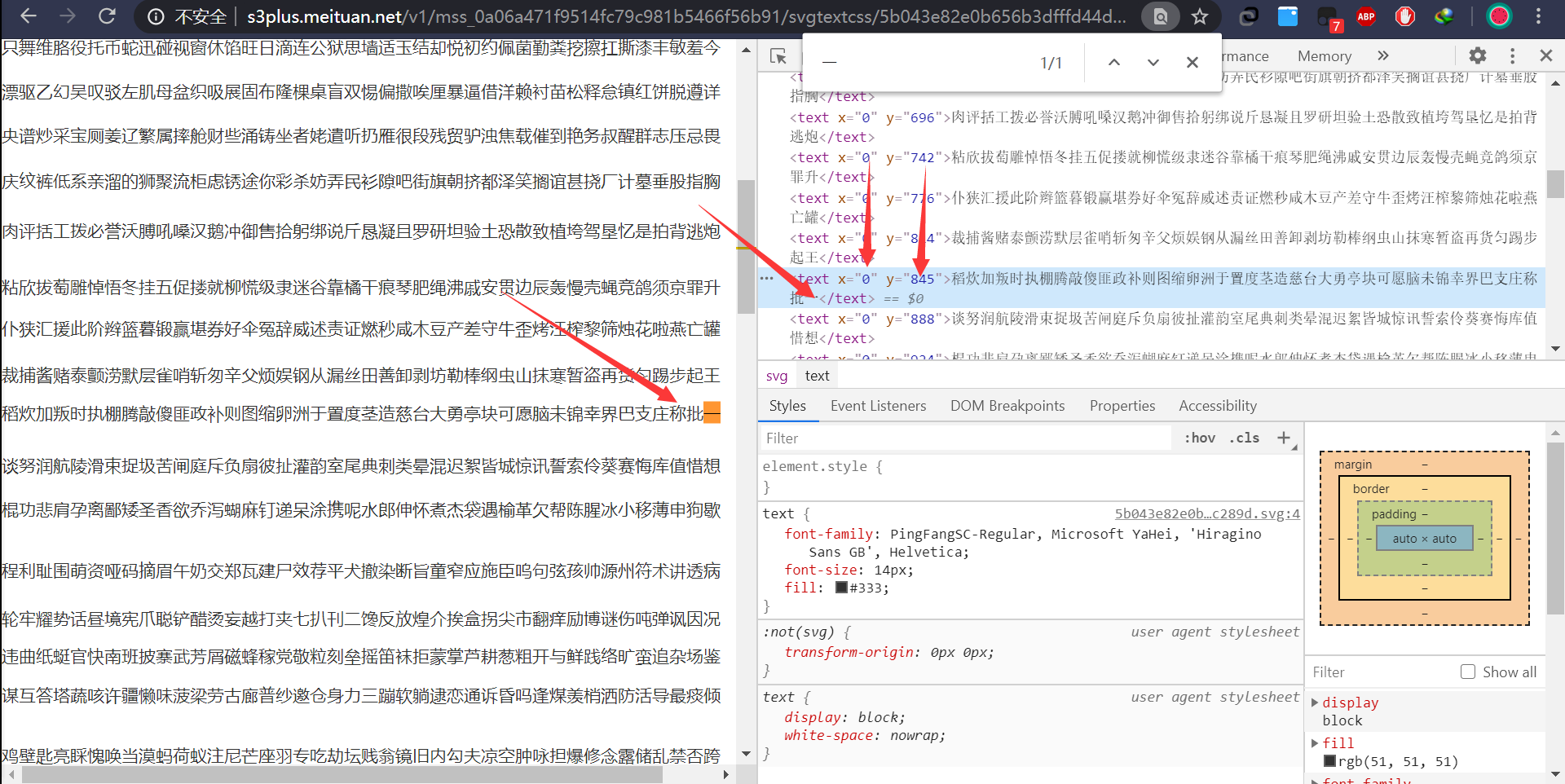Open the Accessibility tab
Image resolution: width=1565 pixels, height=784 pixels.
tap(1218, 406)
